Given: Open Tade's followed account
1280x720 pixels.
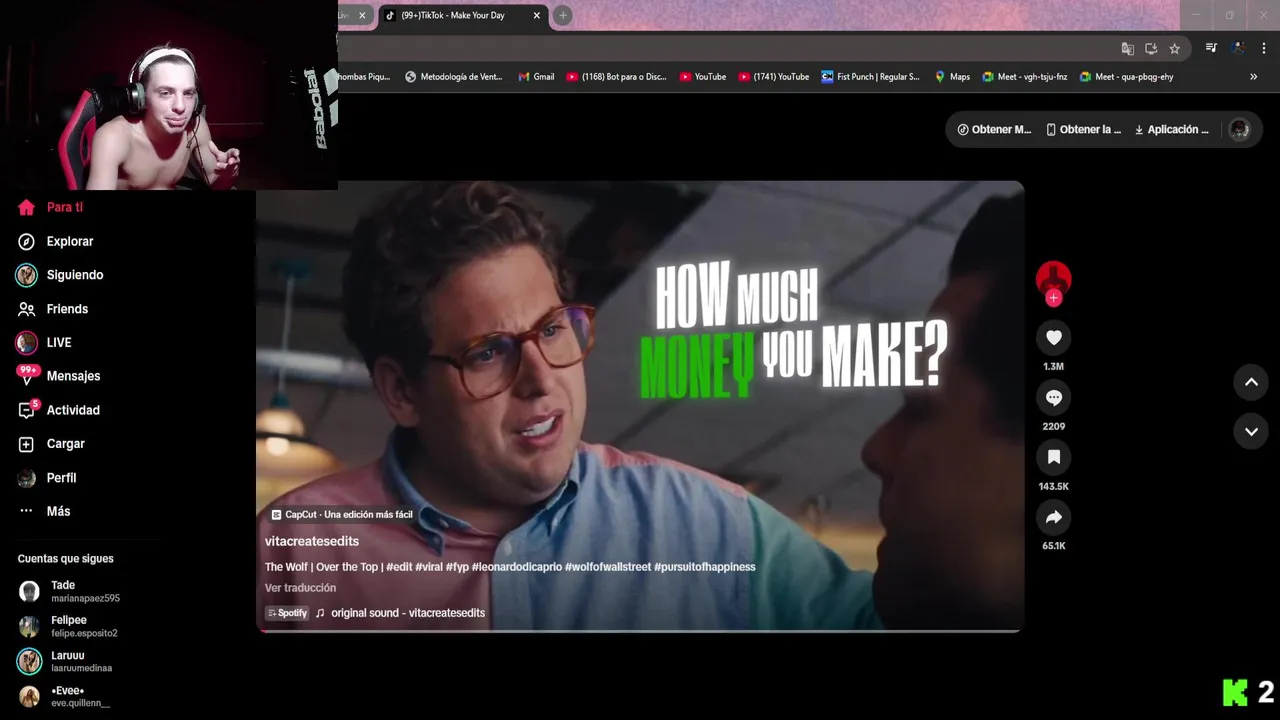Looking at the screenshot, I should click(x=68, y=591).
